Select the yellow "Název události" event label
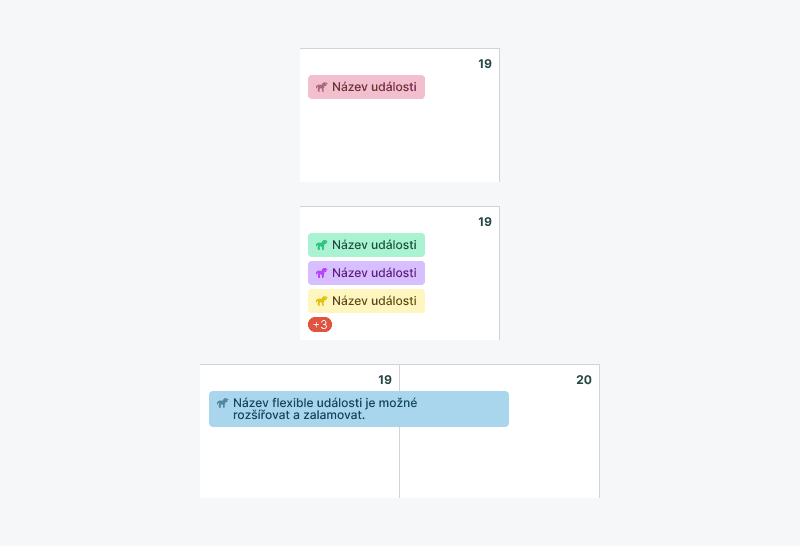The height and width of the screenshot is (546, 800). [374, 301]
